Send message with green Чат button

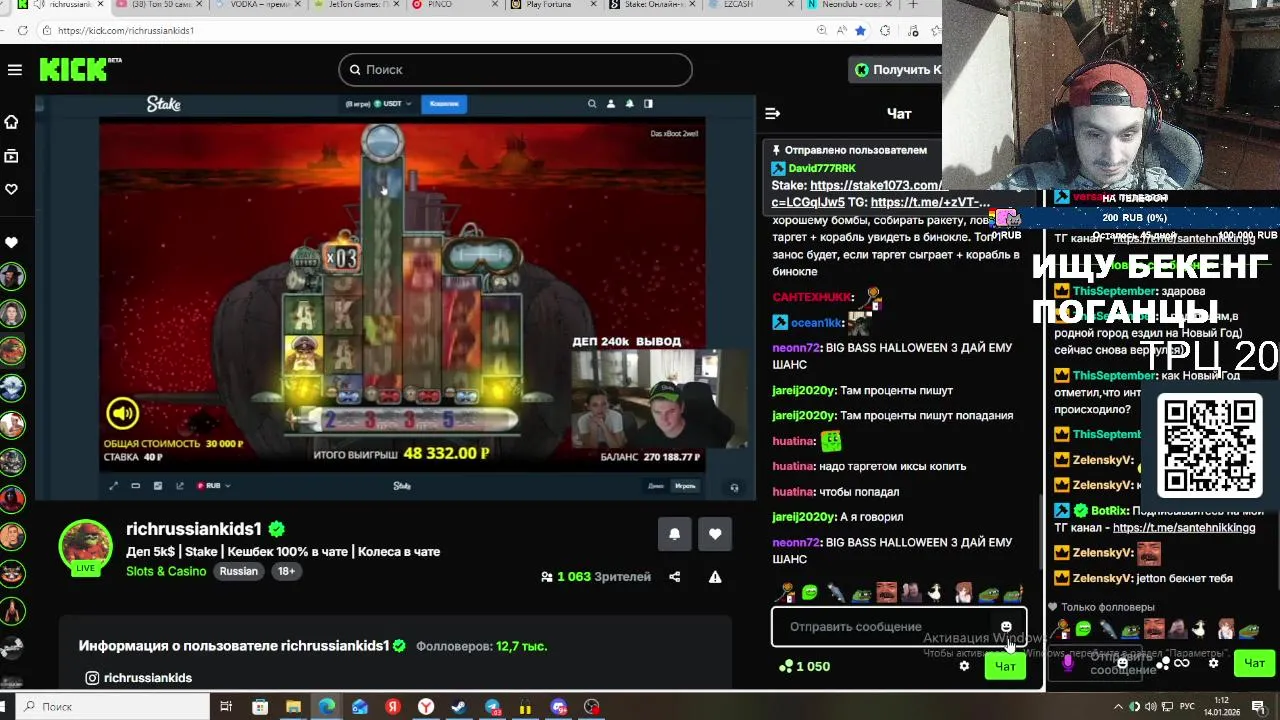[x=1005, y=666]
